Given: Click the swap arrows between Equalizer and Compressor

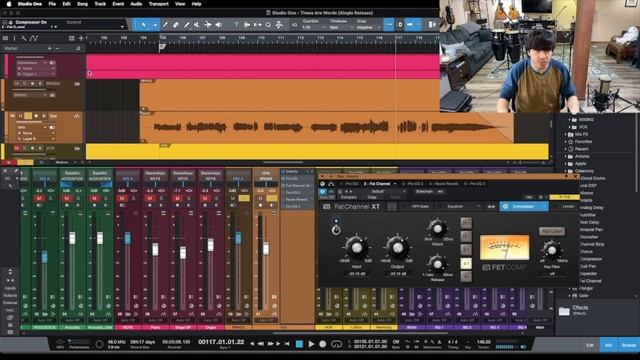Looking at the screenshot, I should (491, 207).
